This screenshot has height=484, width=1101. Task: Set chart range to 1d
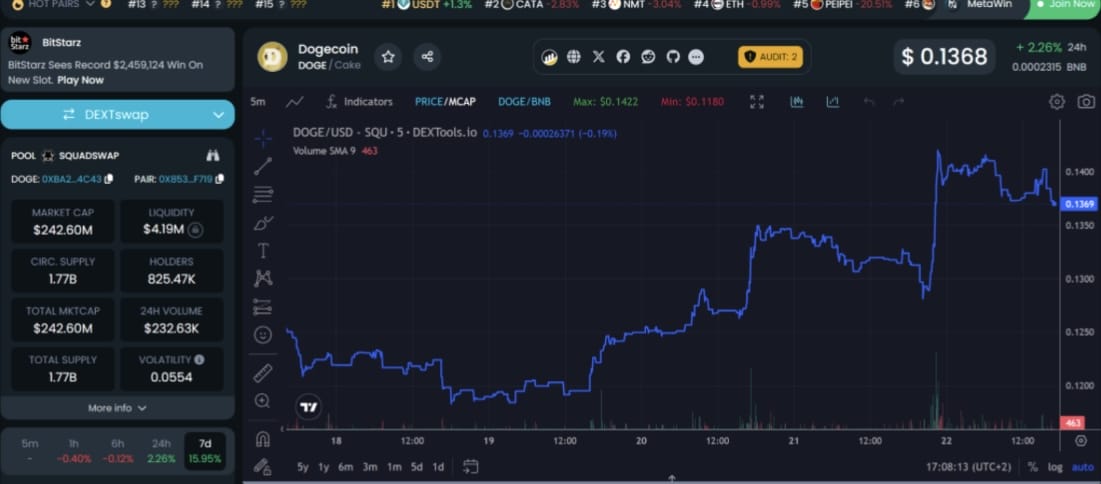click(437, 466)
